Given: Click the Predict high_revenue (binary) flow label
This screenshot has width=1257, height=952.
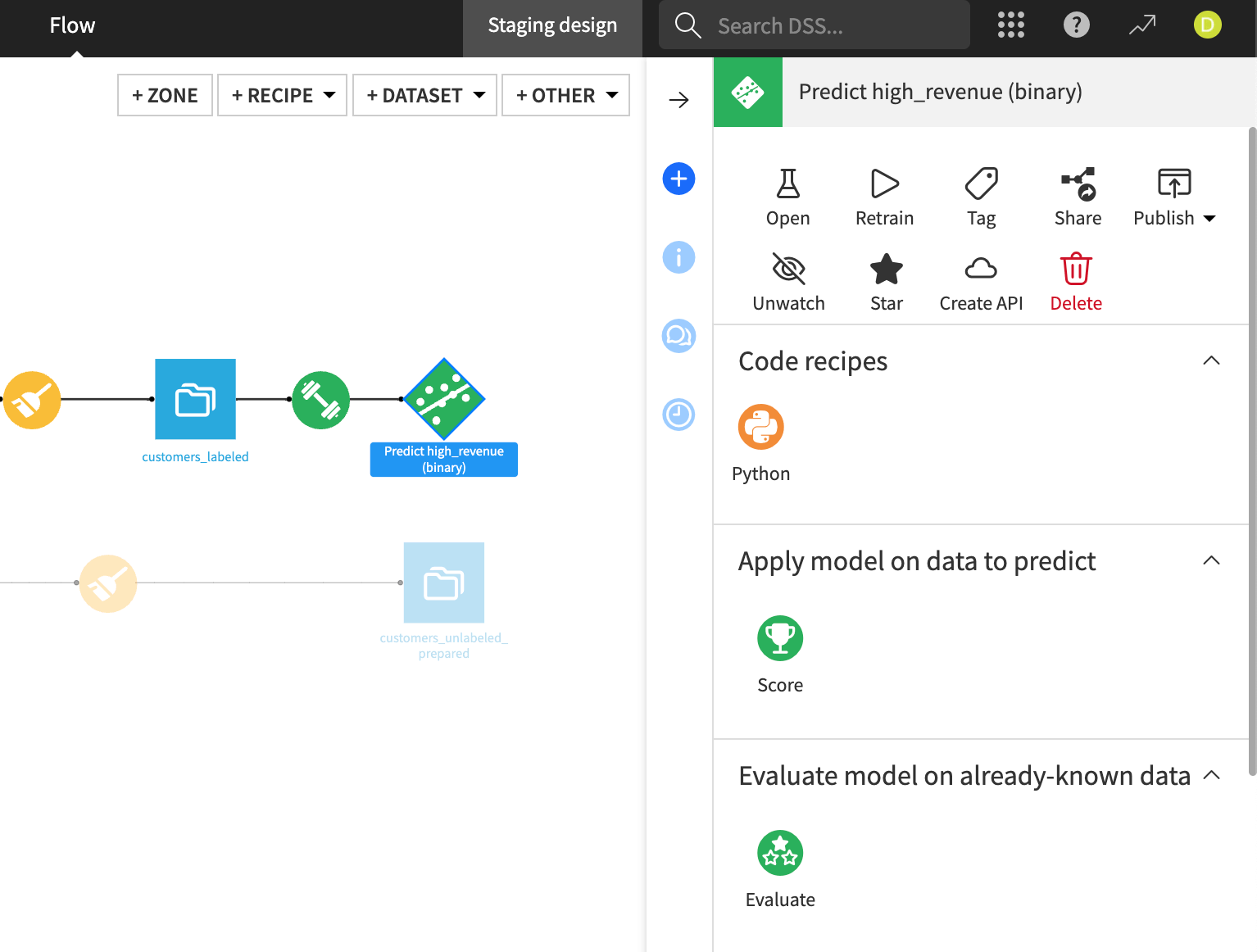Looking at the screenshot, I should pos(444,460).
